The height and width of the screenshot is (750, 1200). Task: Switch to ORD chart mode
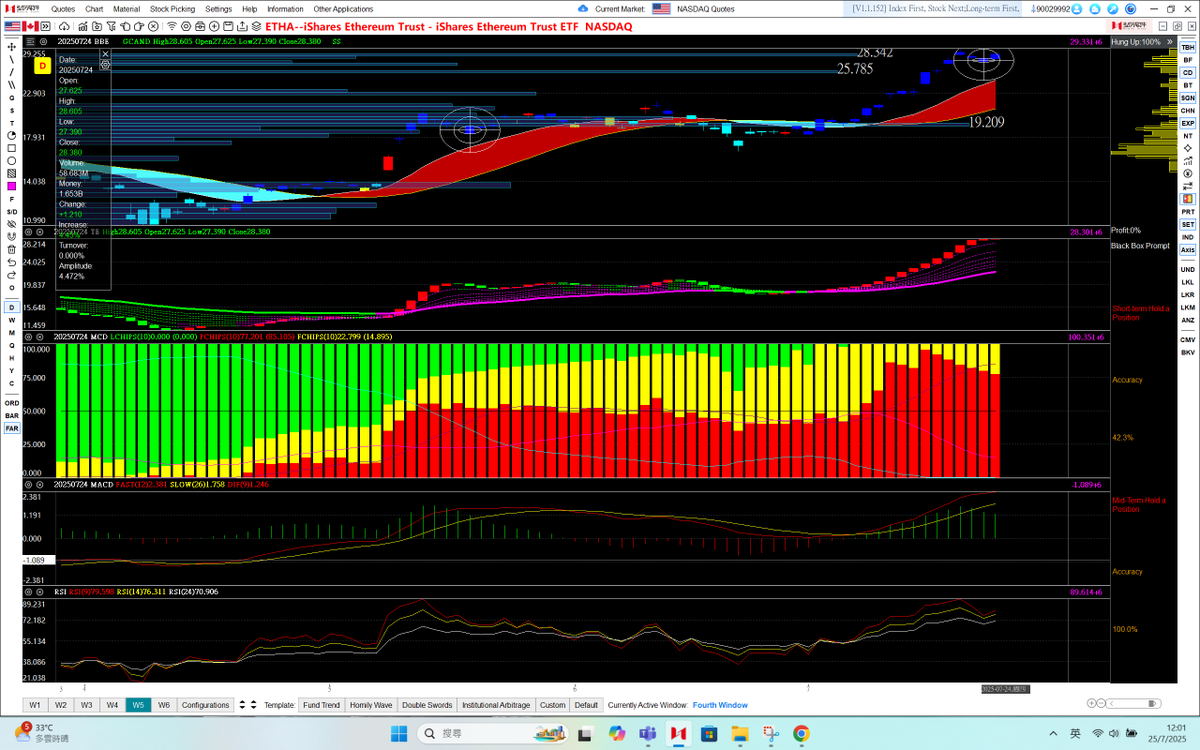[x=12, y=403]
